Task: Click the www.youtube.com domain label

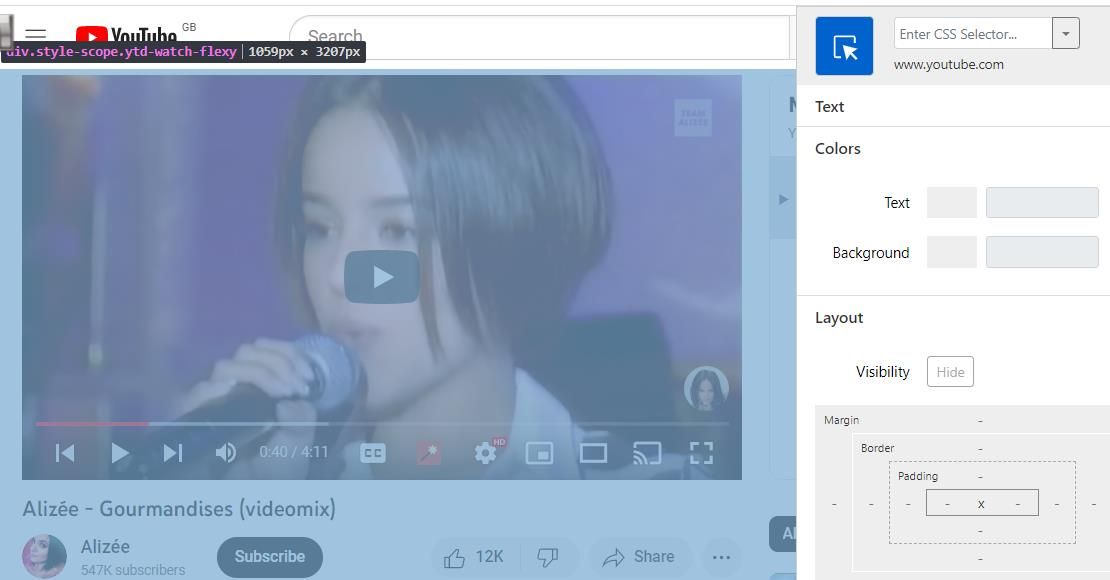Action: click(x=949, y=64)
